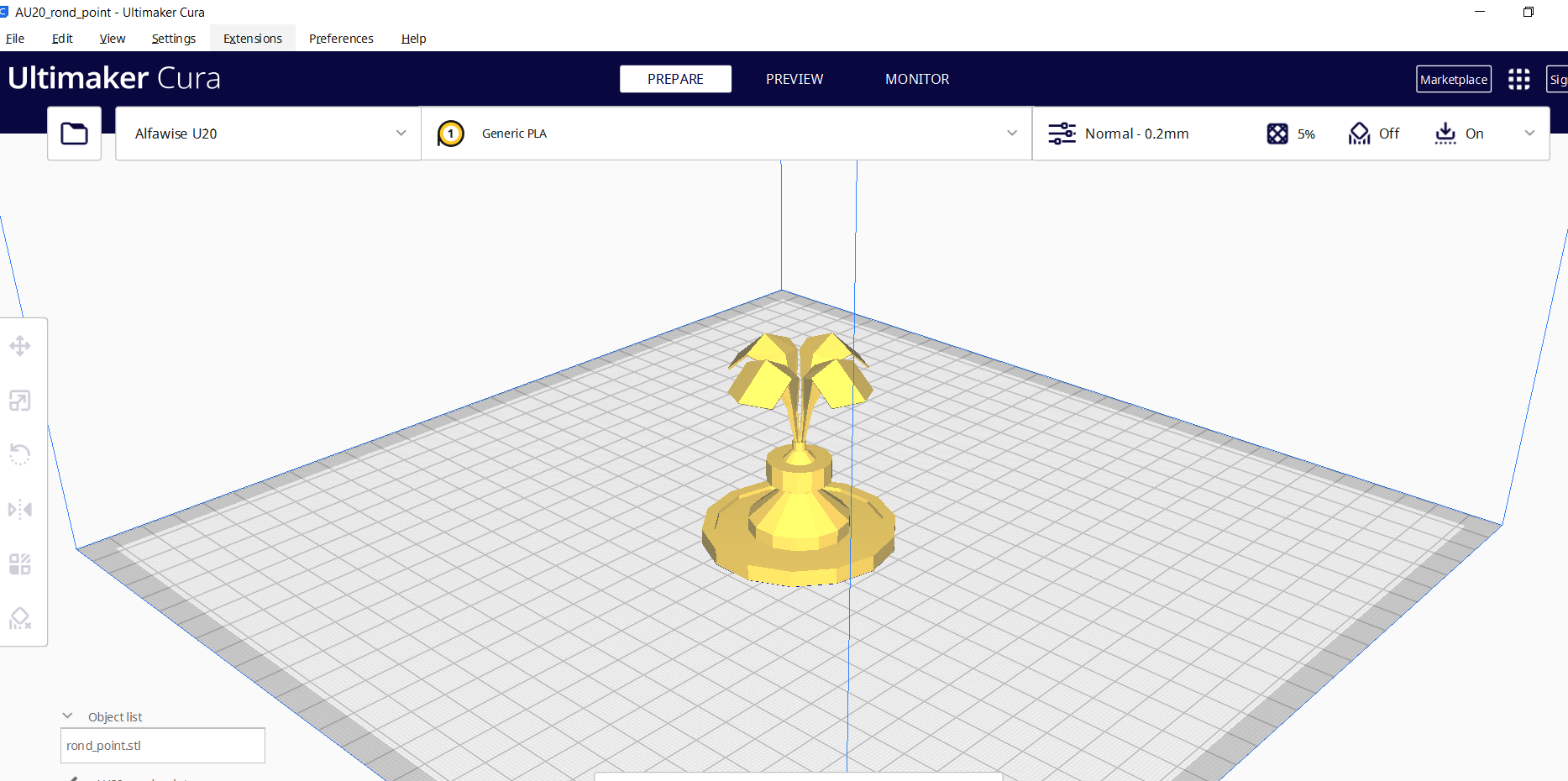Open the Marketplace
The image size is (1568, 781).
point(1454,79)
